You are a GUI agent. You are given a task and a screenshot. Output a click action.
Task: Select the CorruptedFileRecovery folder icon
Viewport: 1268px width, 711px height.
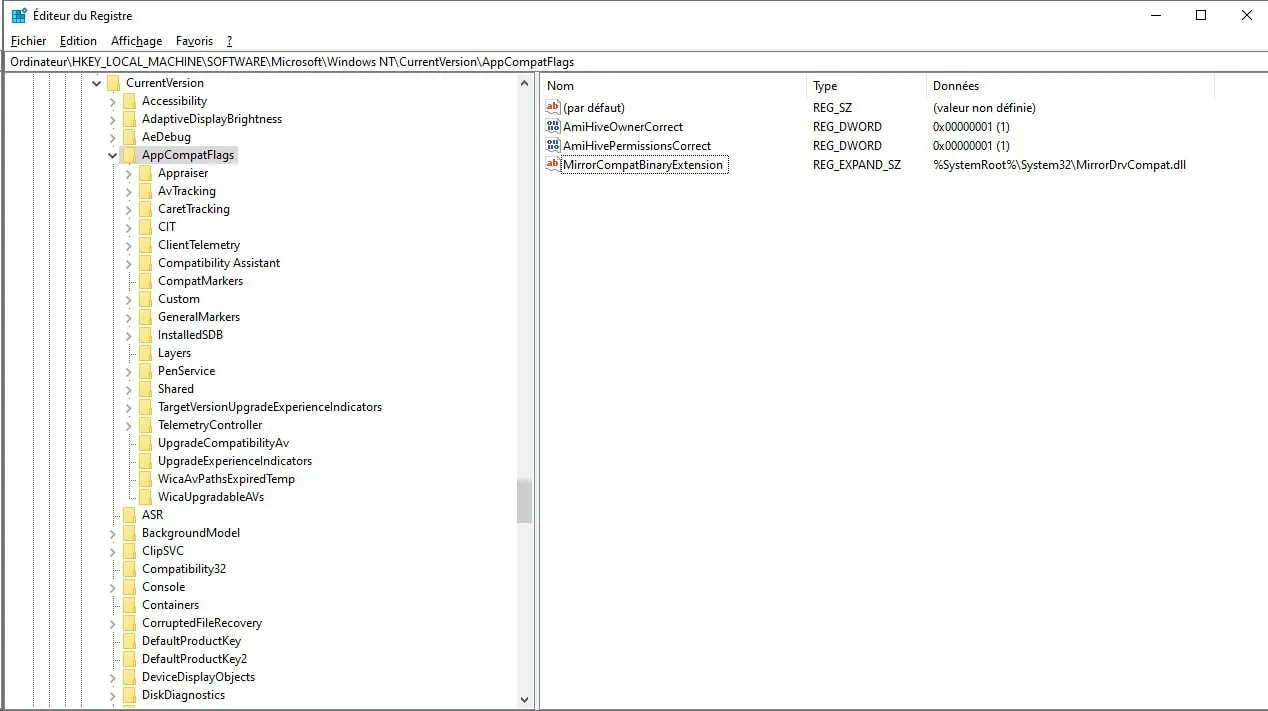[130, 623]
